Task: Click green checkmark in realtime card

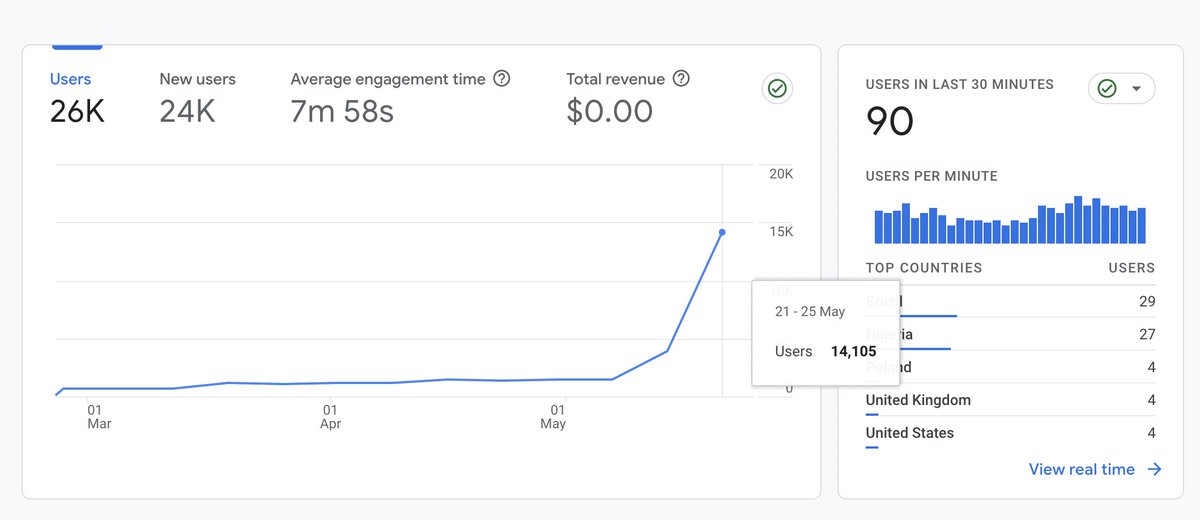Action: 1107,89
